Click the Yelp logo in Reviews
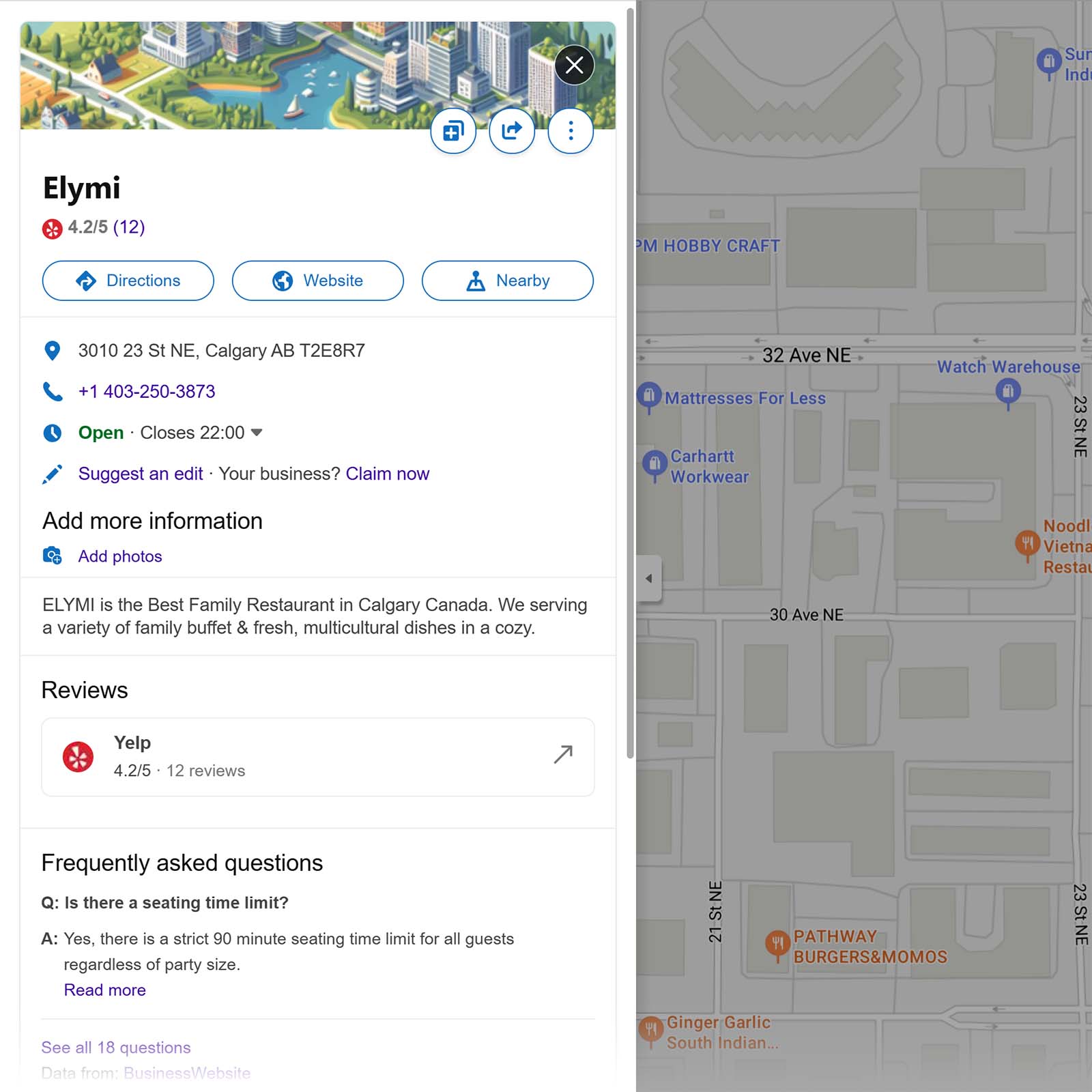1092x1092 pixels. point(78,756)
